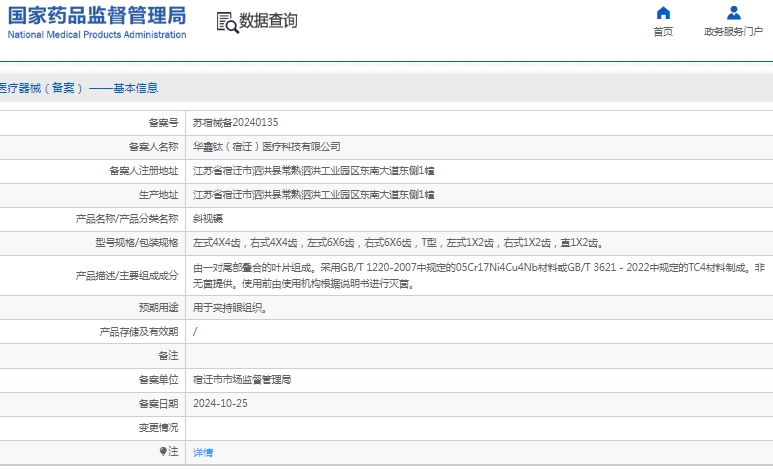Click the 首页 text link
Image resolution: width=773 pixels, height=470 pixels.
coord(663,32)
